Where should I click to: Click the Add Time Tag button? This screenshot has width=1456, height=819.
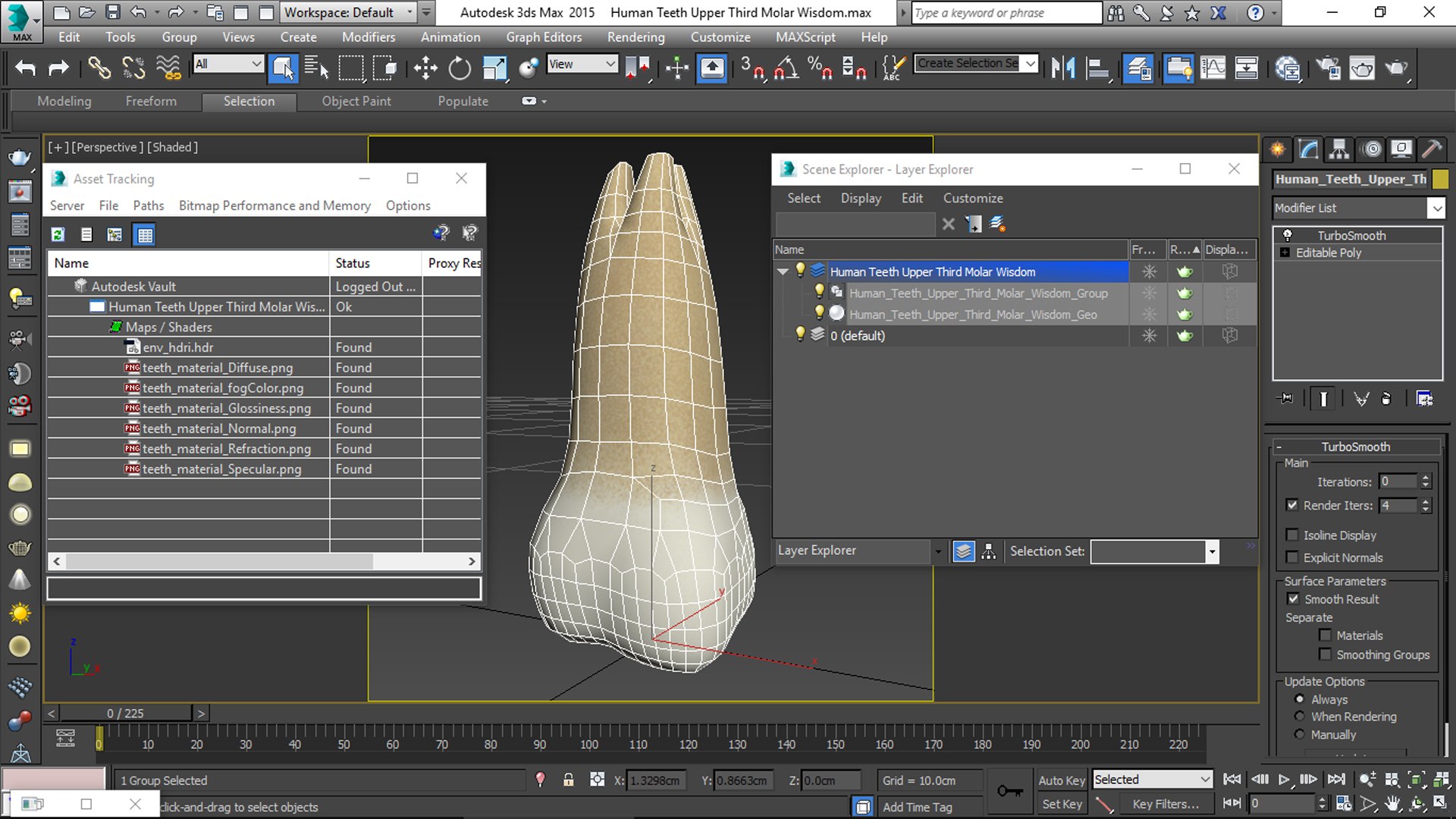tap(917, 807)
